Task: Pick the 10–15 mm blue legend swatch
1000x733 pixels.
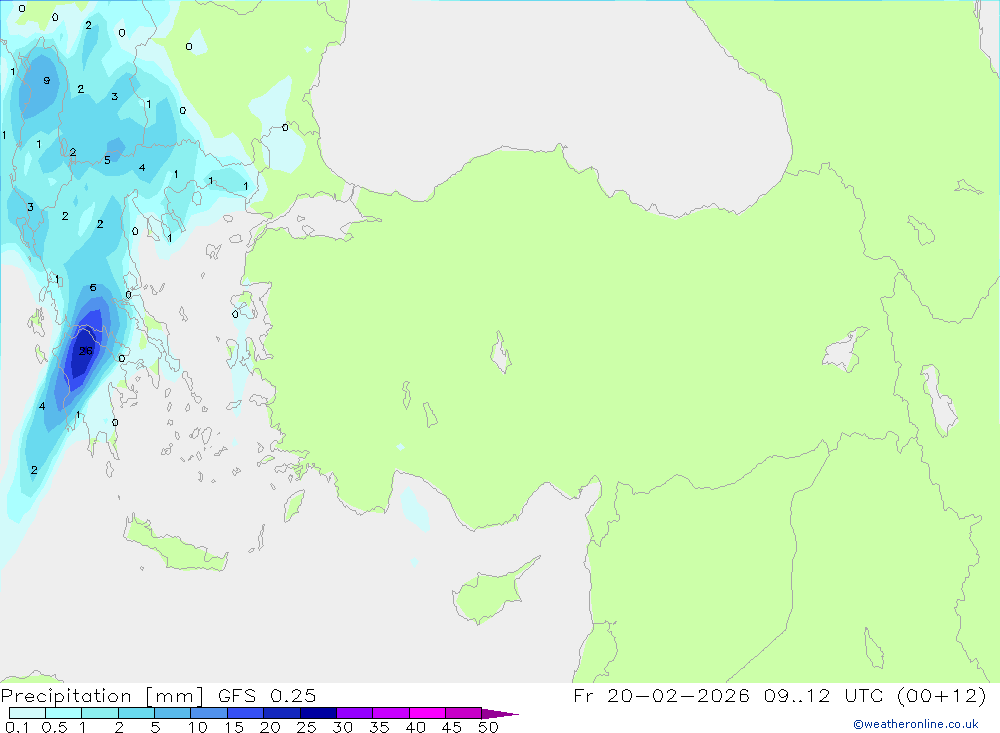Action: click(209, 713)
